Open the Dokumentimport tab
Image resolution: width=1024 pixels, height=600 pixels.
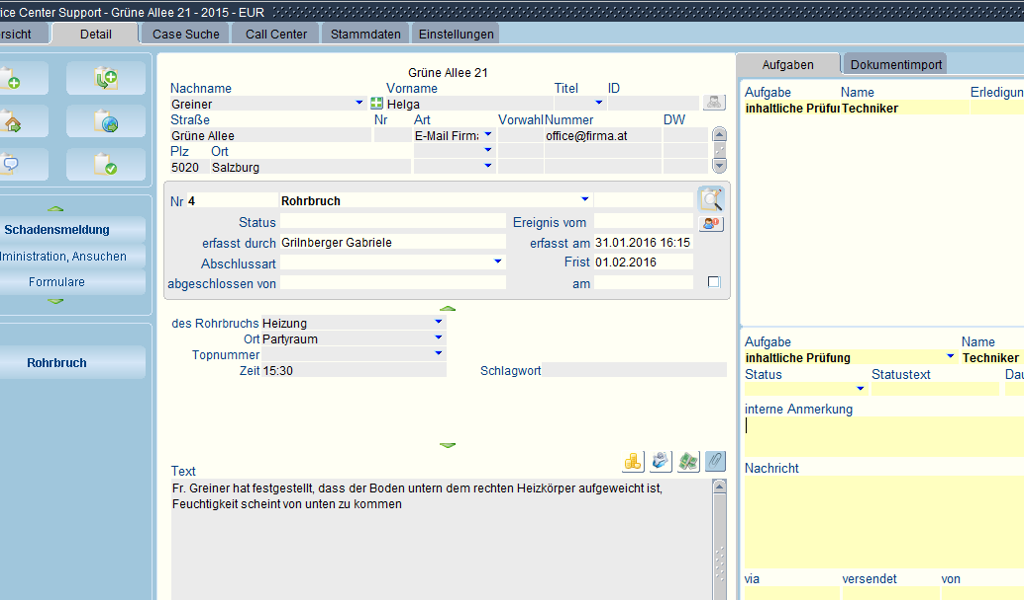[896, 65]
